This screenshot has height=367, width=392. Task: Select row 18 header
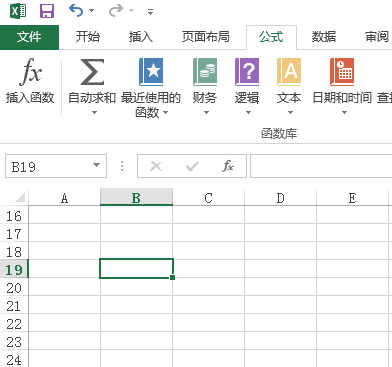(x=14, y=252)
